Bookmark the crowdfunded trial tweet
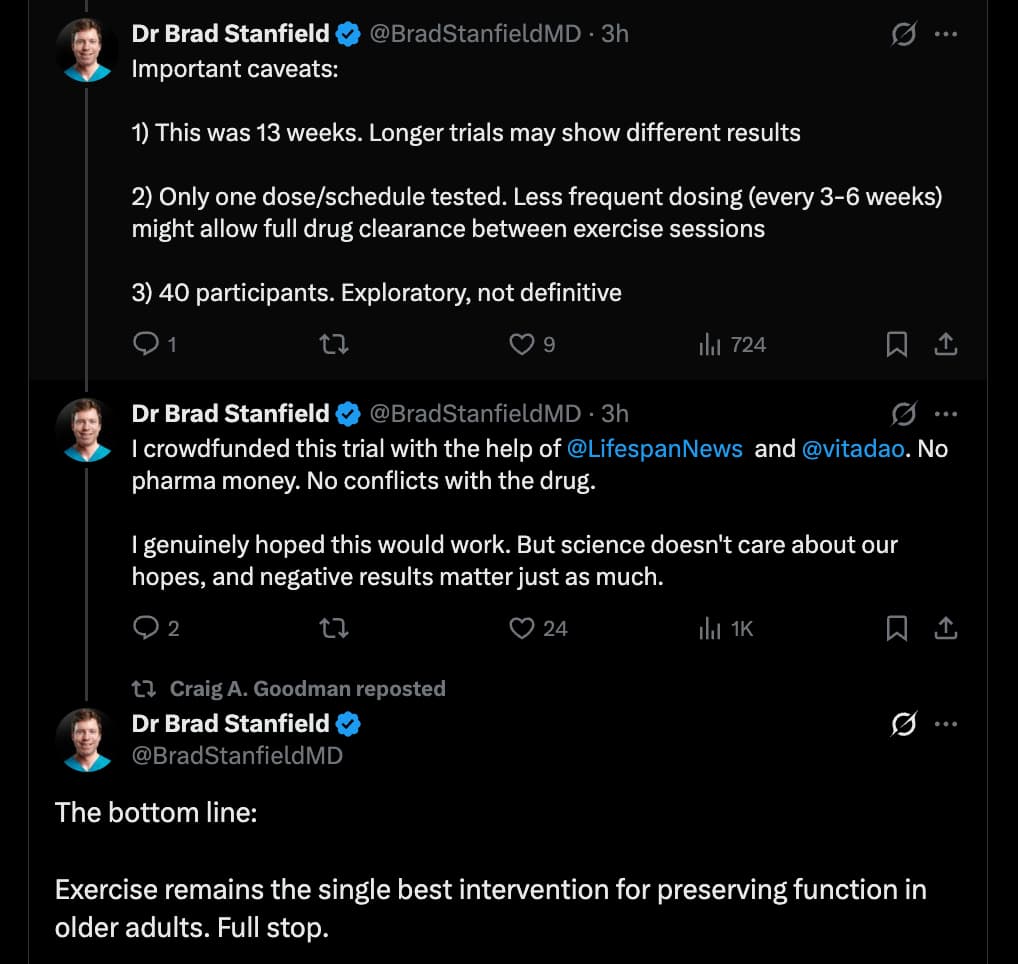 (x=897, y=628)
